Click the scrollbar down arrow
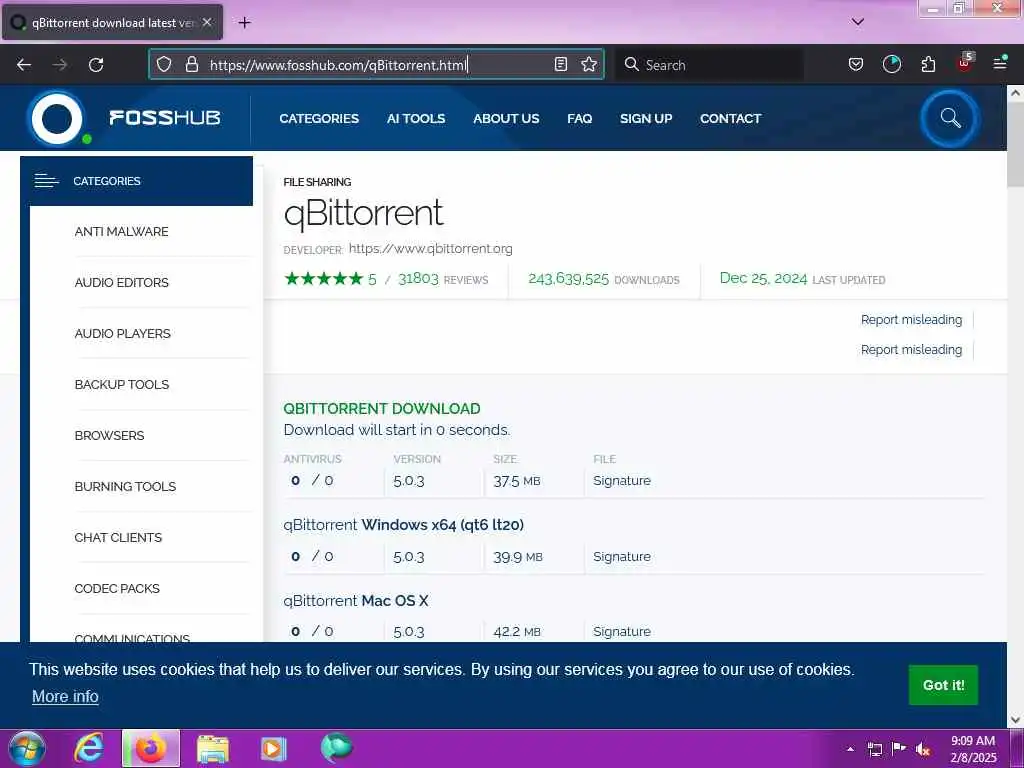 [1015, 720]
